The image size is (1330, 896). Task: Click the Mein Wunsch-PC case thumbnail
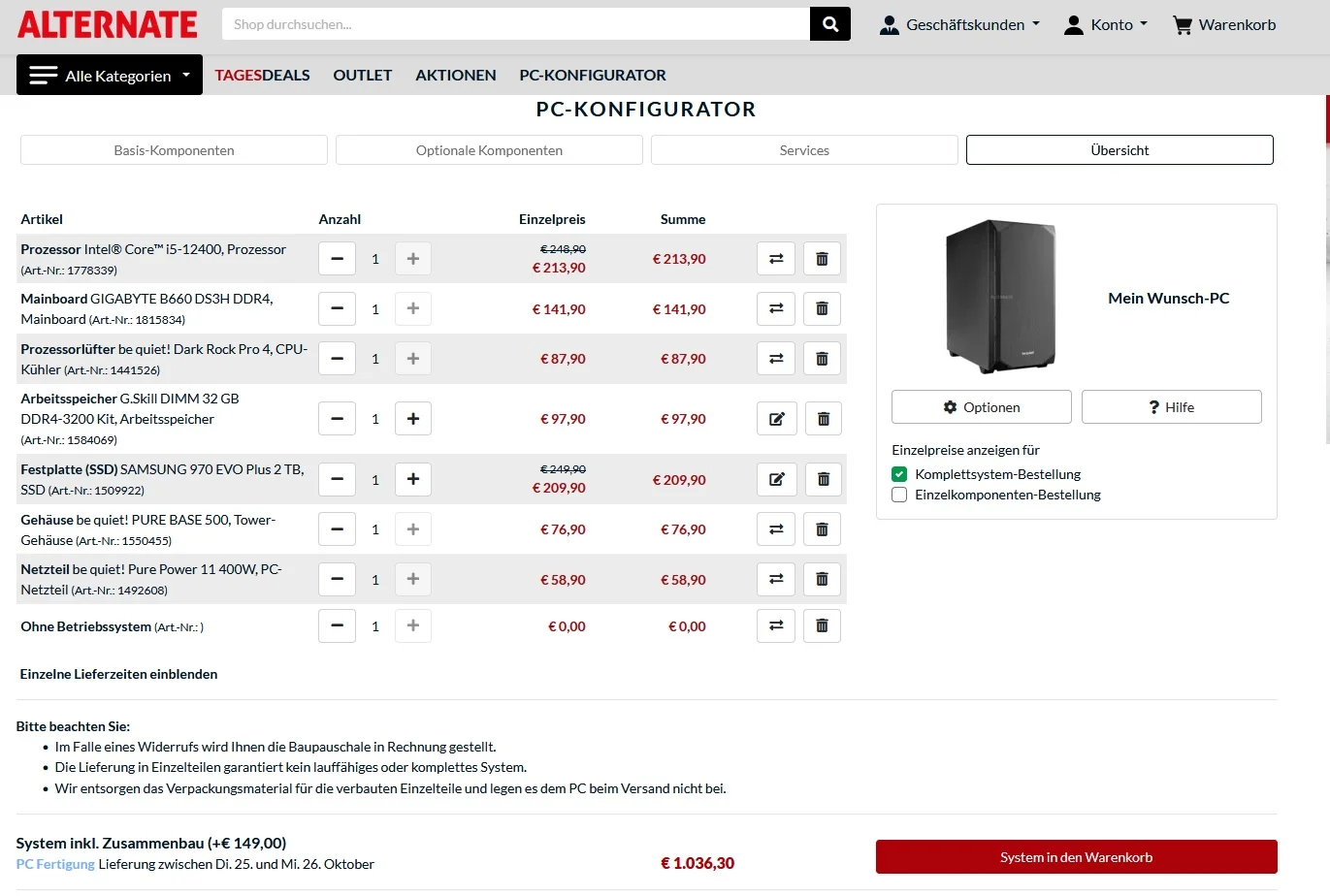click(x=1001, y=297)
